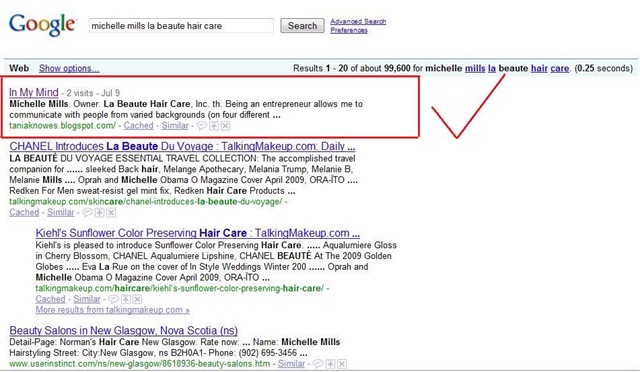Viewport: 640px width, 372px height.
Task: Open Similar link for Beauty Salons result
Action: [291, 363]
